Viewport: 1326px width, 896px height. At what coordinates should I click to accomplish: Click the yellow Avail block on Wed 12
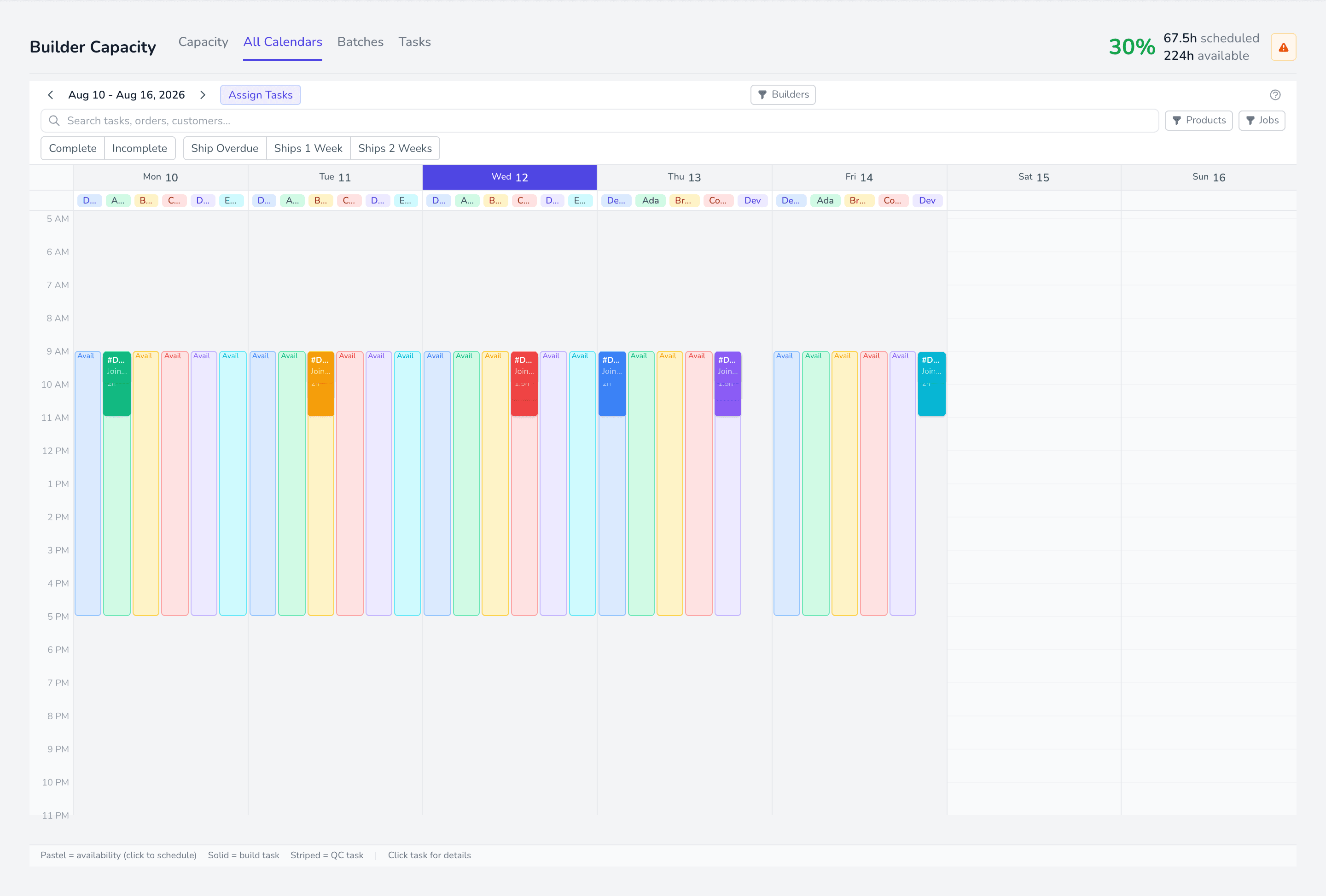[495, 483]
